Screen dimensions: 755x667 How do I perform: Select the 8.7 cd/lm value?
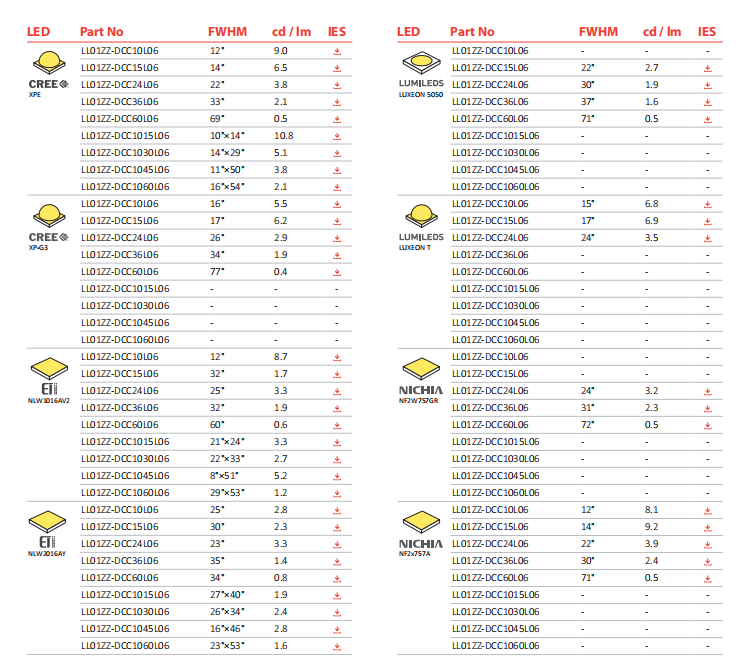[281, 357]
